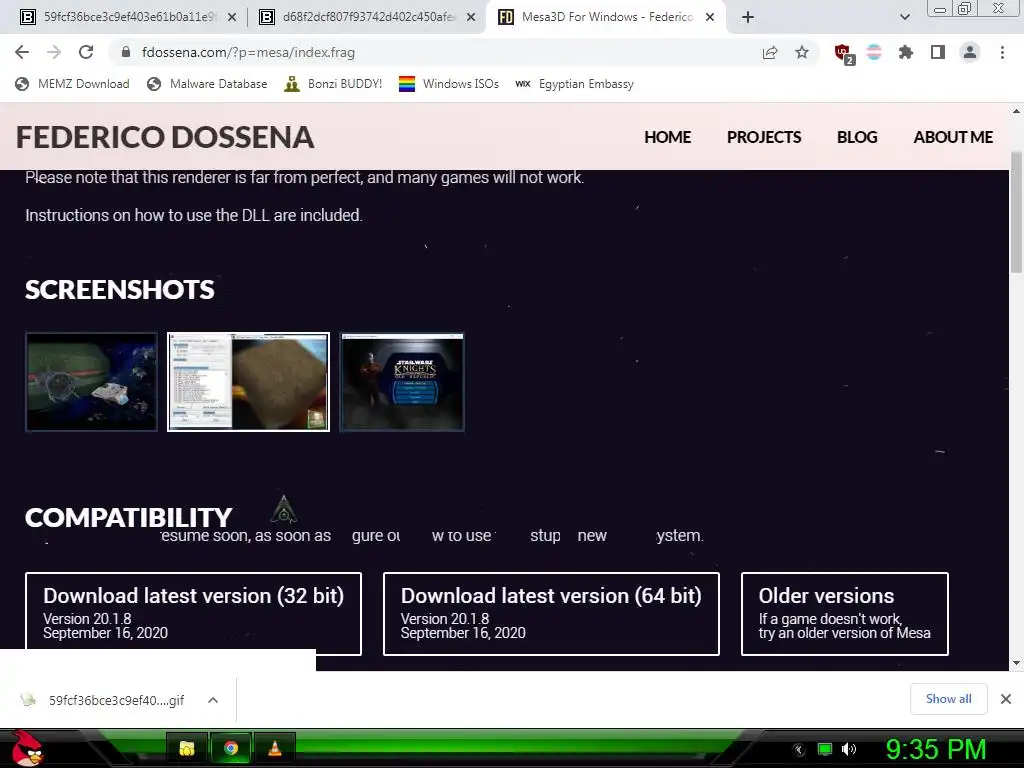Share this page via share icon
Viewport: 1024px width, 768px height.
tap(770, 52)
